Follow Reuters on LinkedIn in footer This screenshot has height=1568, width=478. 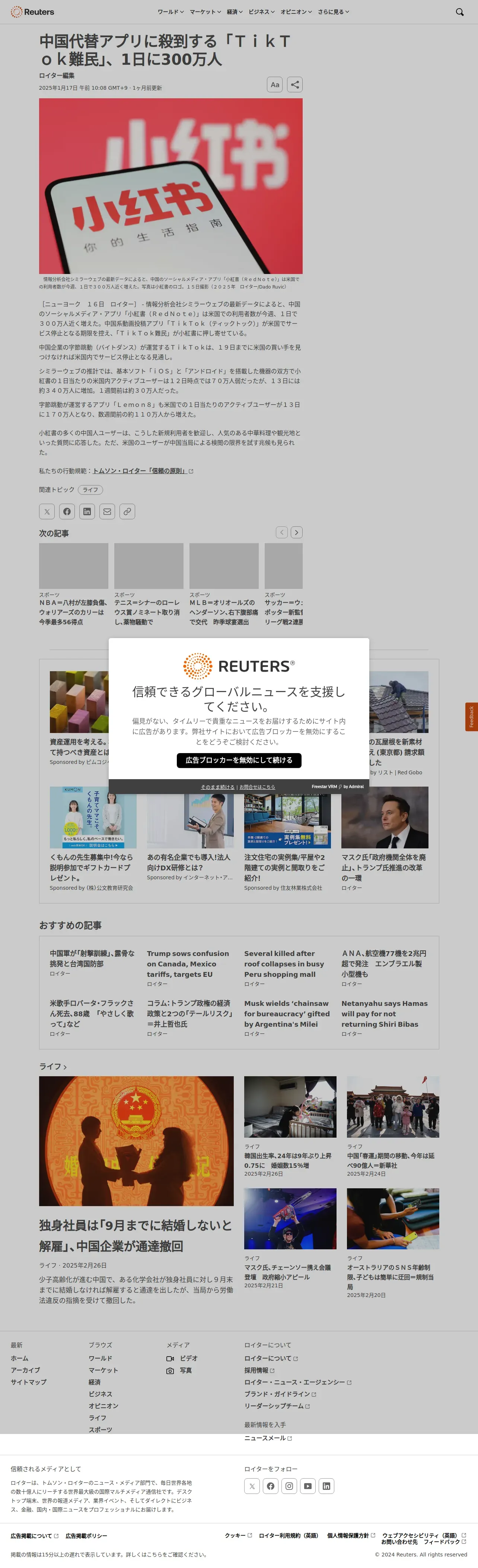326,1486
